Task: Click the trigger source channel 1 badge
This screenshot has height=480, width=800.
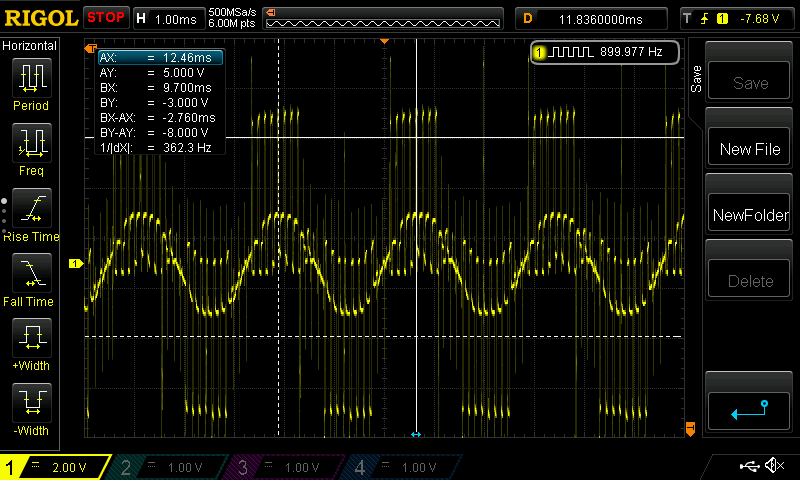Action: pyautogui.click(x=722, y=19)
